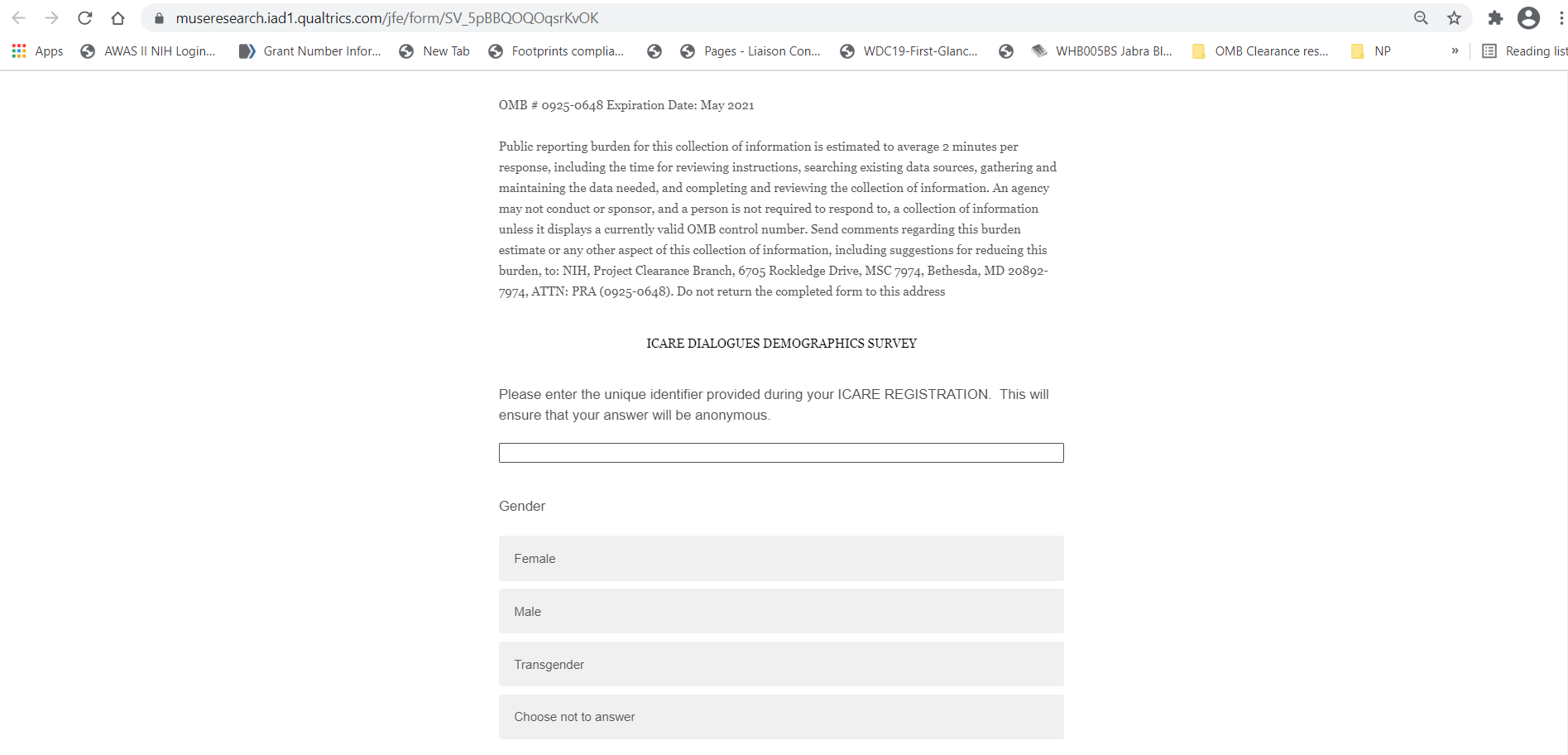
Task: Click the browser back arrow
Action: coord(19,18)
